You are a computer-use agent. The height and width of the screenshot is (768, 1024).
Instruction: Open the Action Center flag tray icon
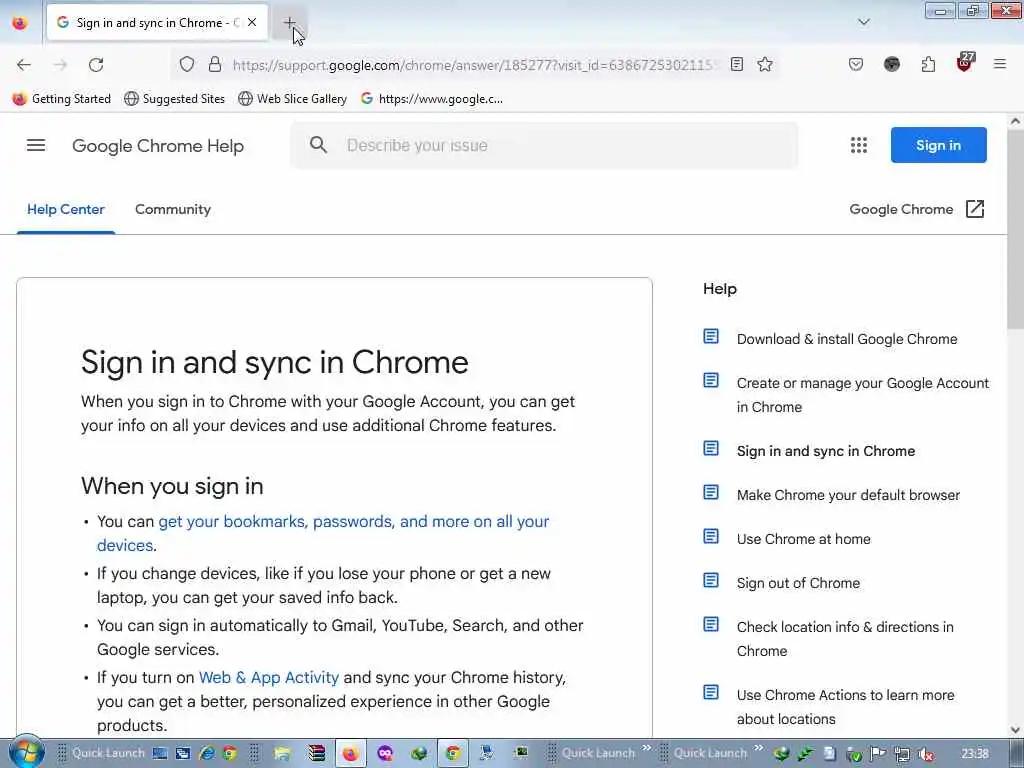coord(878,754)
